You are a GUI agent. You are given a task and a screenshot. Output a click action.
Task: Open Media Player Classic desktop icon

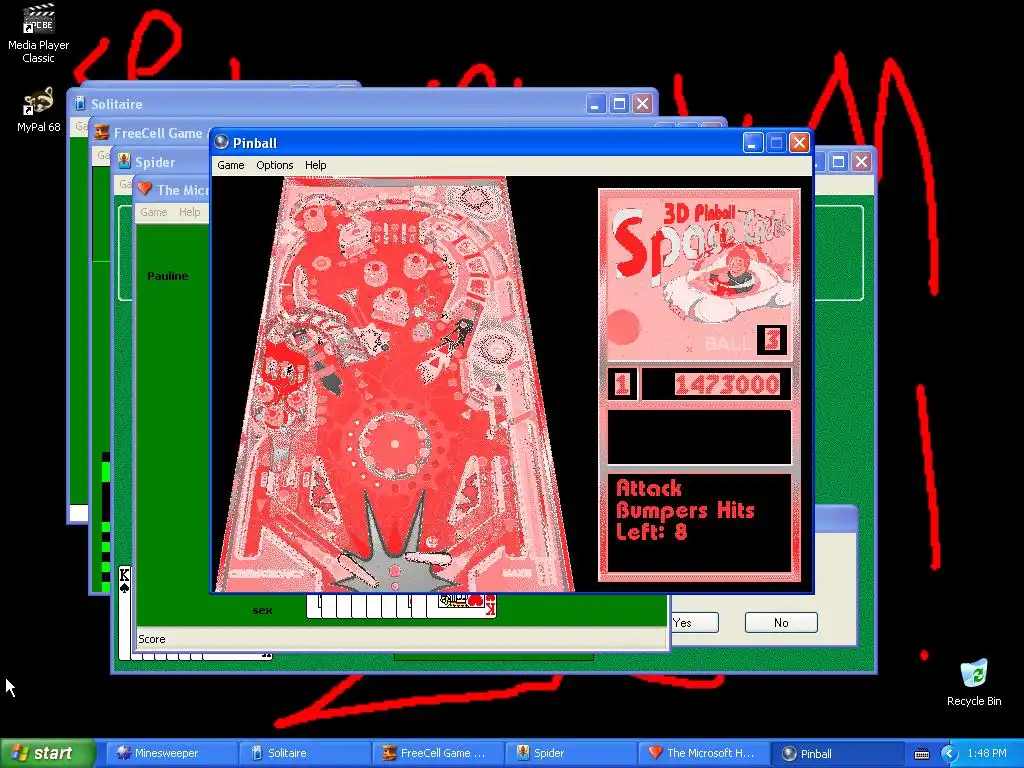coord(39,33)
